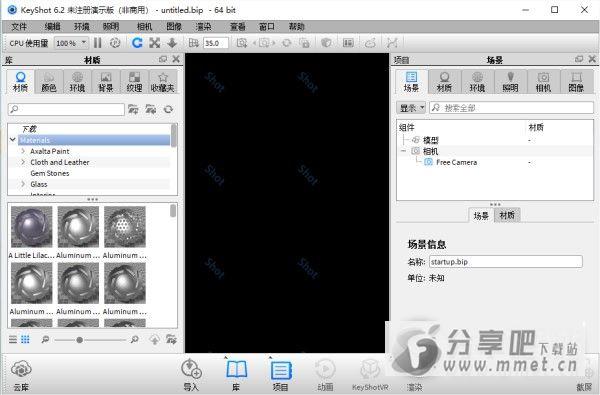
Task: Select Free Camera in scene tree
Action: coord(457,162)
